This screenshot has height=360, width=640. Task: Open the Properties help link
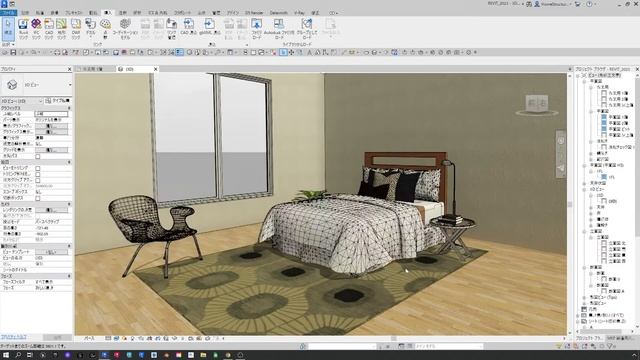click(13, 337)
